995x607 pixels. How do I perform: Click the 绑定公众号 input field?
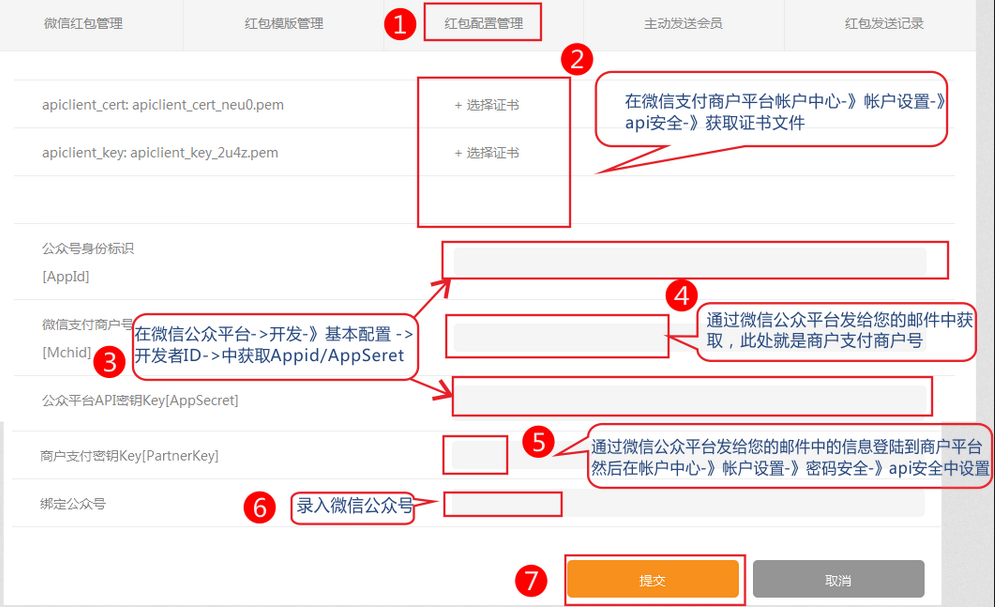pyautogui.click(x=505, y=504)
